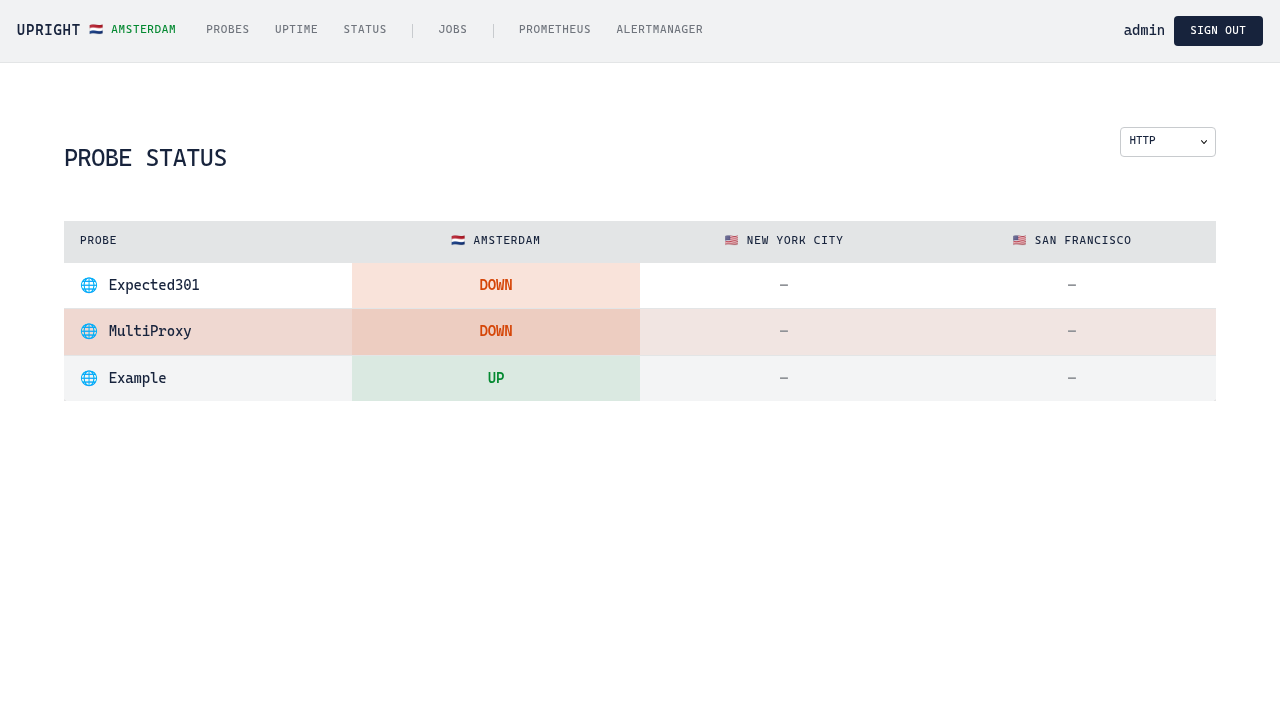Click the US flag in the SAN FRANCISCO header
This screenshot has height=720, width=1280.
pos(1019,240)
